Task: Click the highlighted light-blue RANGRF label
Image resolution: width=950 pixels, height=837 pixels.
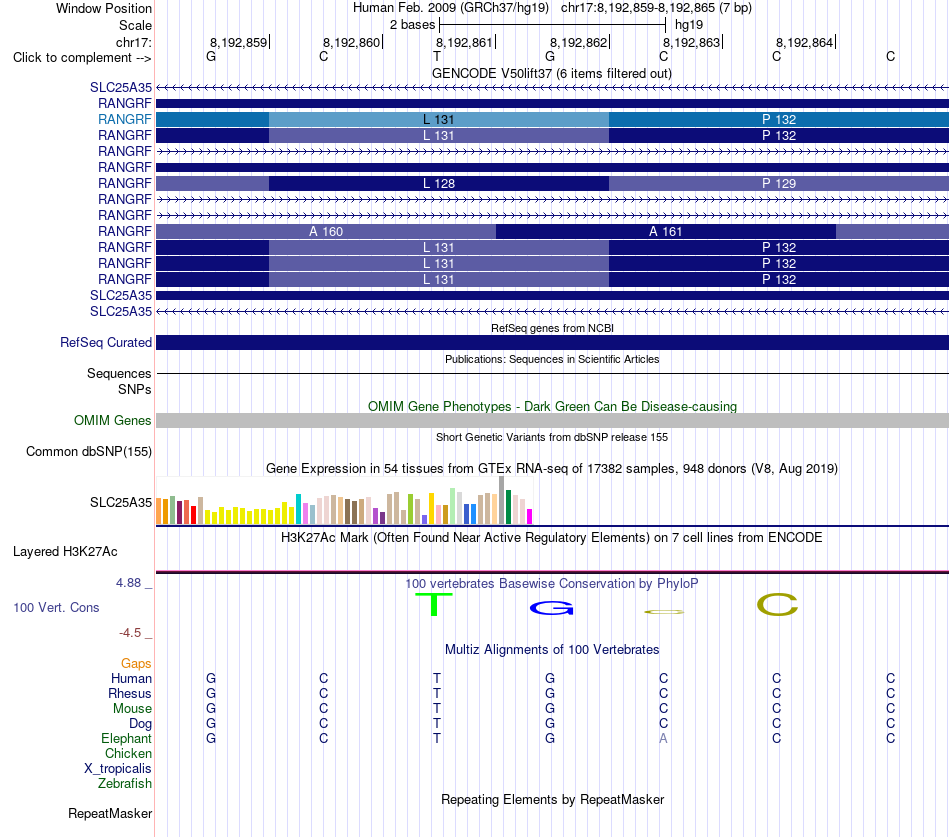Action: click(x=125, y=119)
